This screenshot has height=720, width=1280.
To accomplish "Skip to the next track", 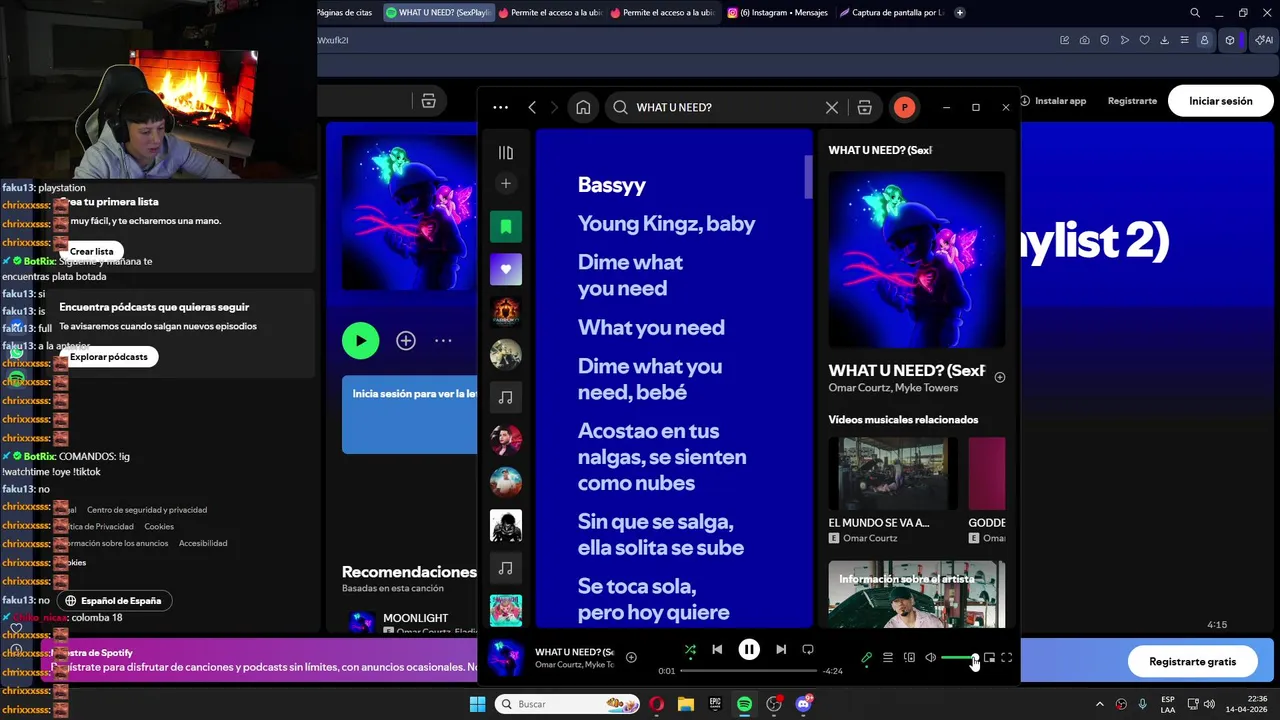I will tap(781, 649).
